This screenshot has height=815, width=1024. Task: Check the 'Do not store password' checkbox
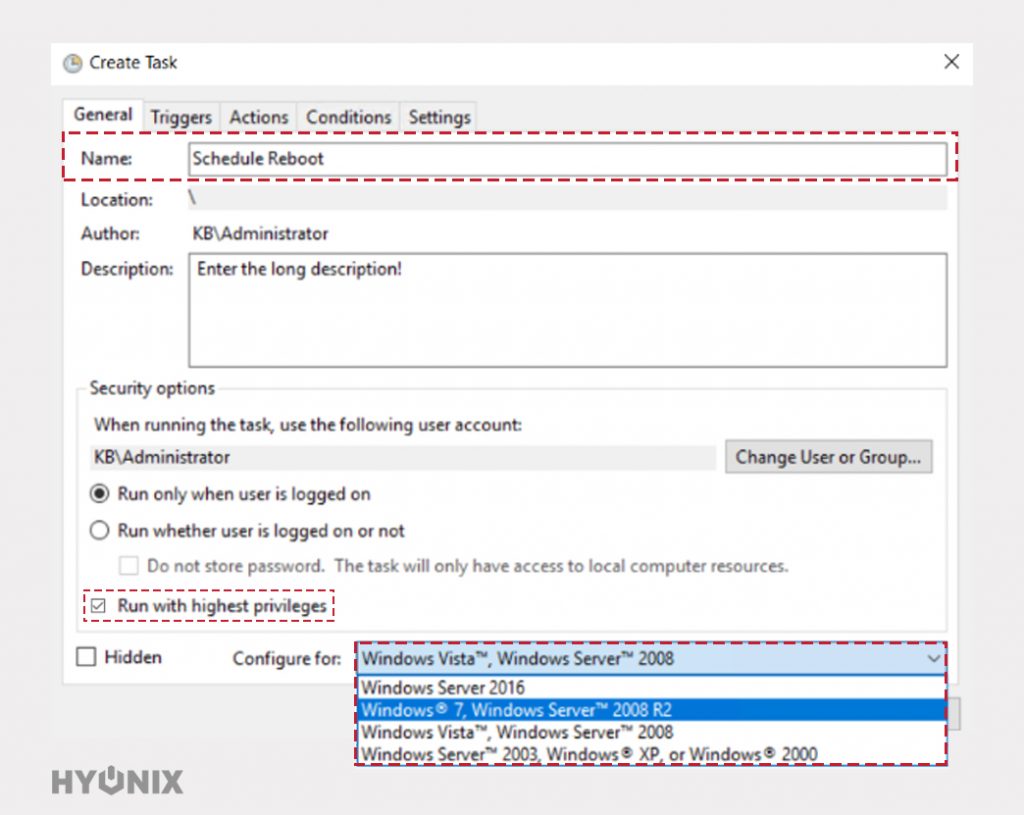(x=128, y=565)
